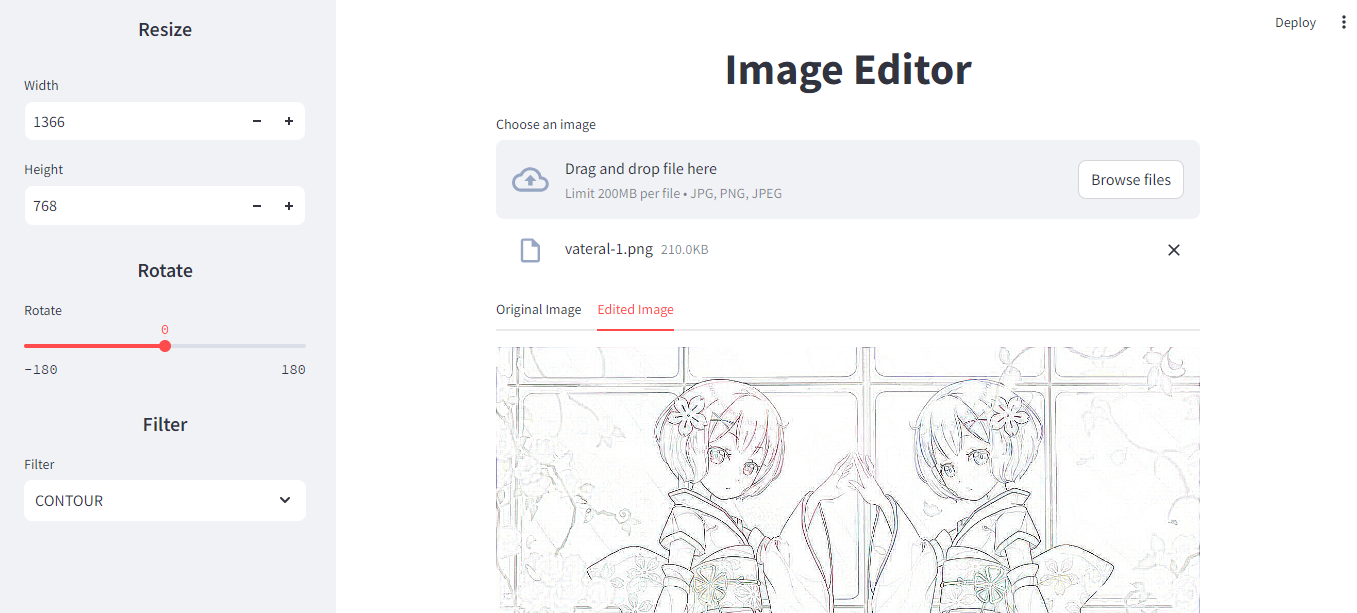
Task: Focus the Height input field showing 768
Action: 130,206
